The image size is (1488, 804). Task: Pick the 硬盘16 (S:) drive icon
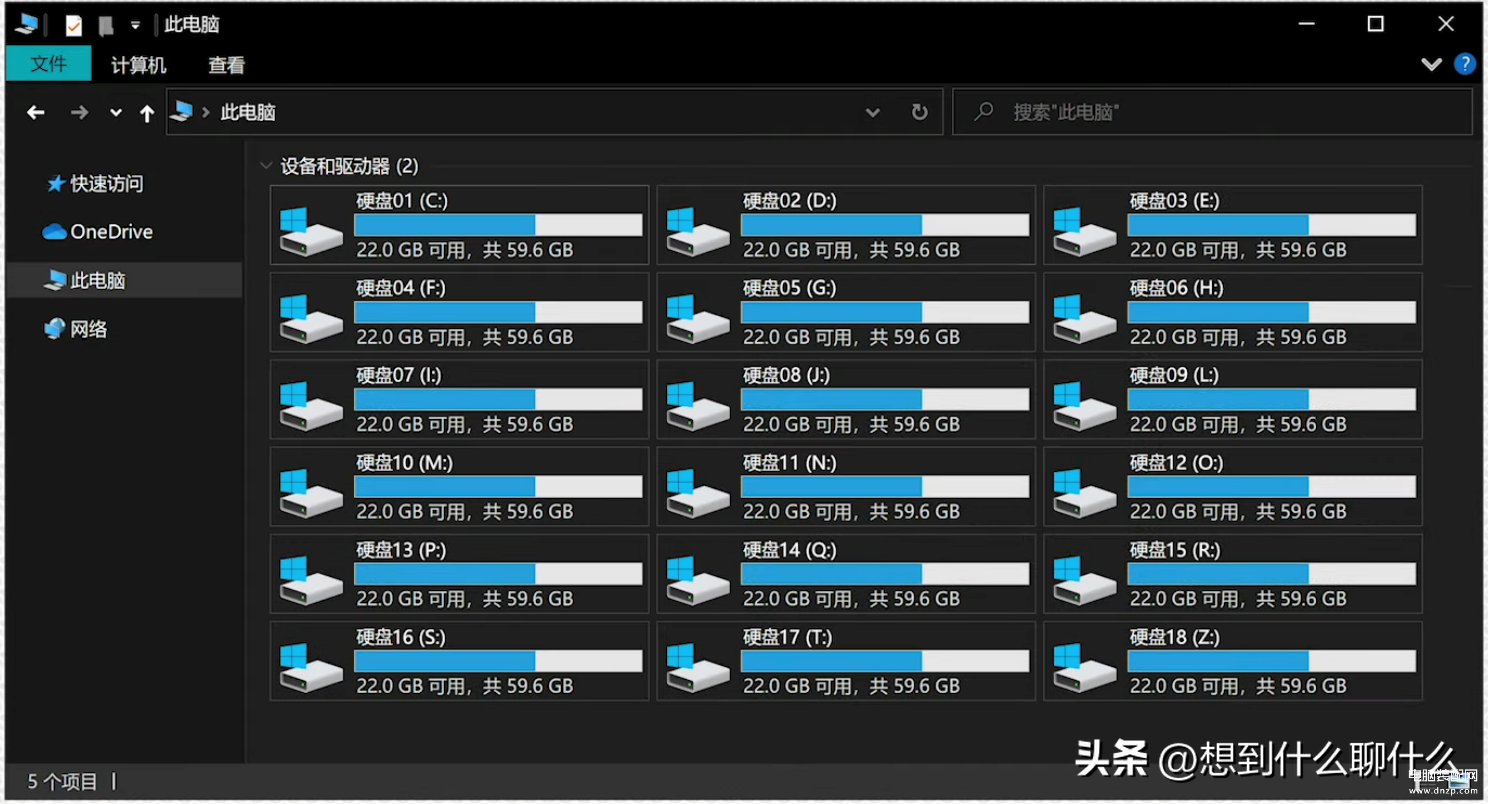(311, 667)
